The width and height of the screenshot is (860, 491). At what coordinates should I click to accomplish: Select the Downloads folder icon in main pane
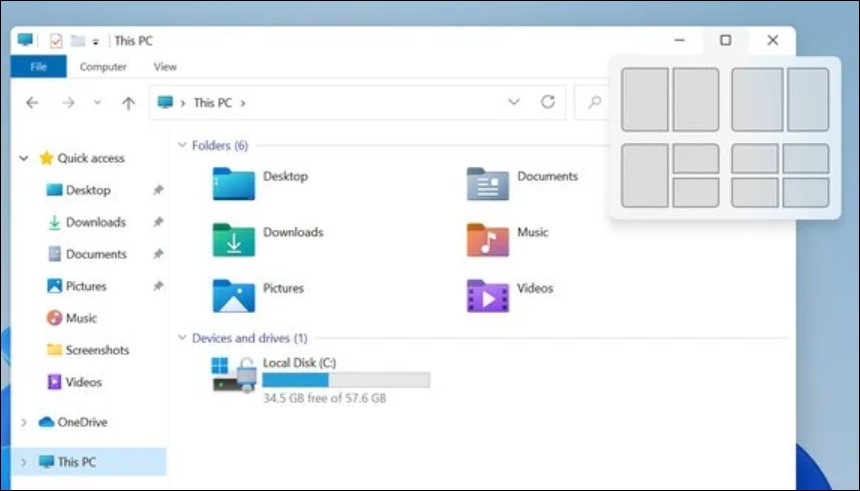point(234,240)
